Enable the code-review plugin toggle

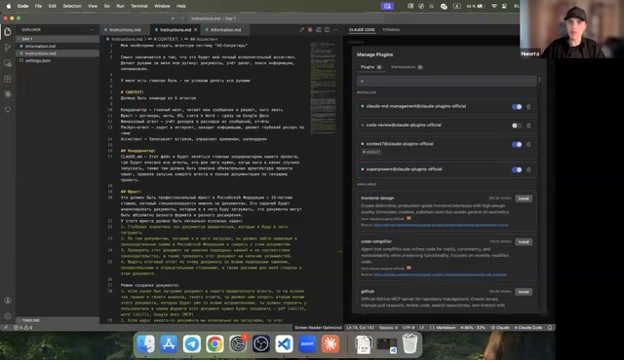517,125
